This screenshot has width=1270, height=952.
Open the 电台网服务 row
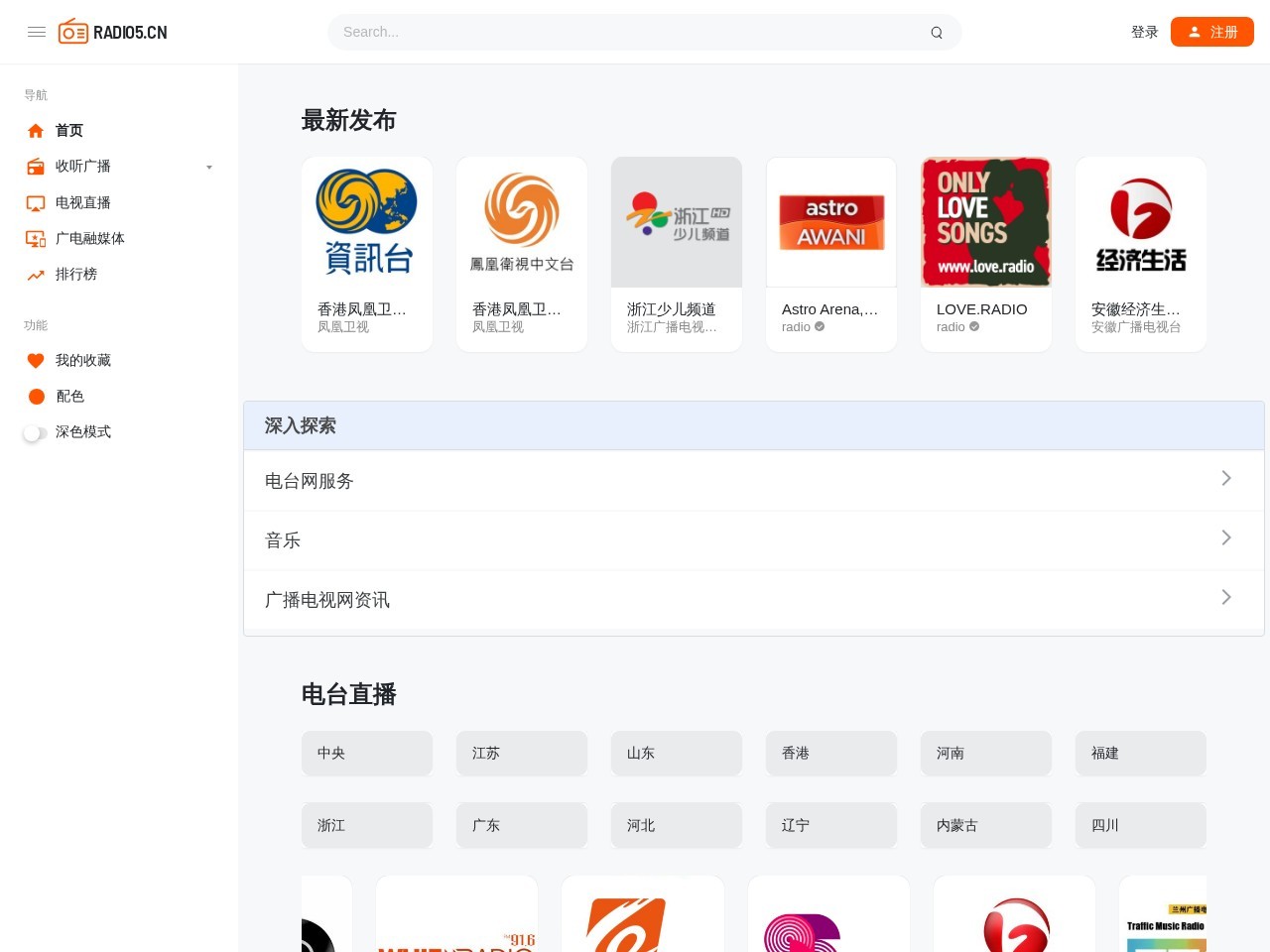[x=754, y=481]
